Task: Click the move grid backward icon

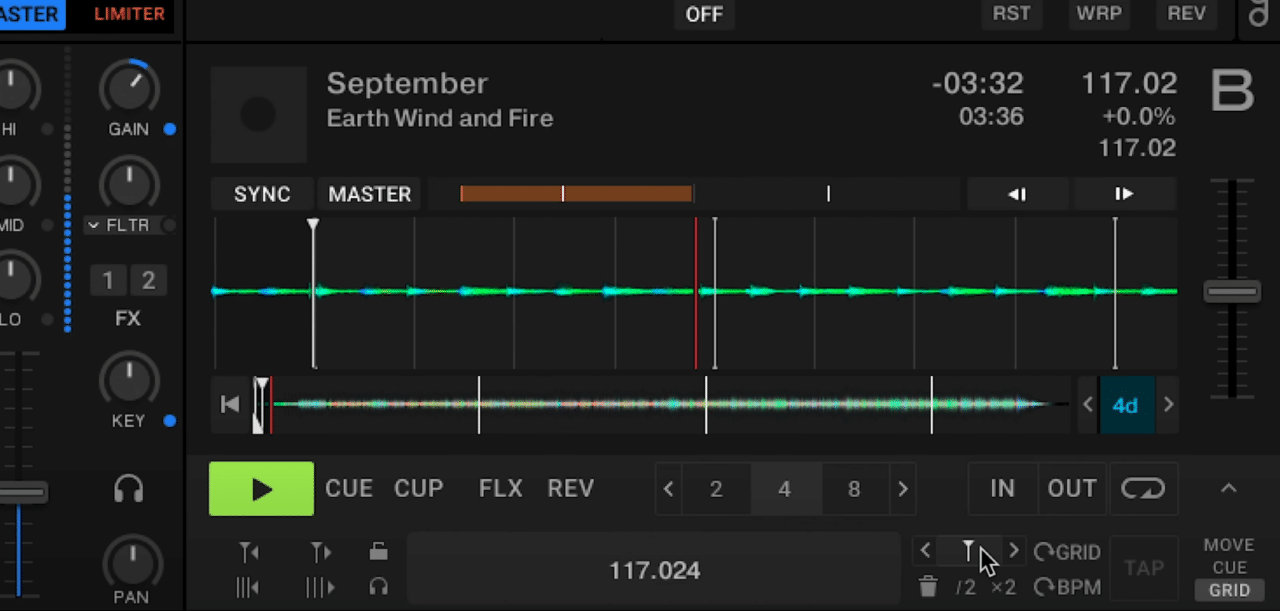Action: [247, 588]
